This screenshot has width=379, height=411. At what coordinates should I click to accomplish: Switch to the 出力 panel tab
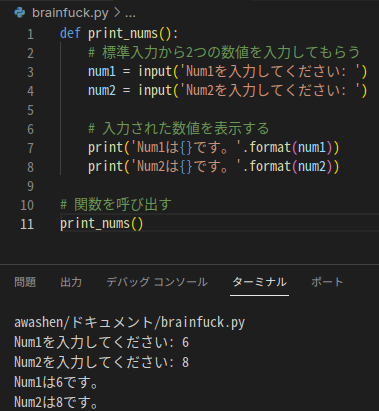(x=71, y=282)
